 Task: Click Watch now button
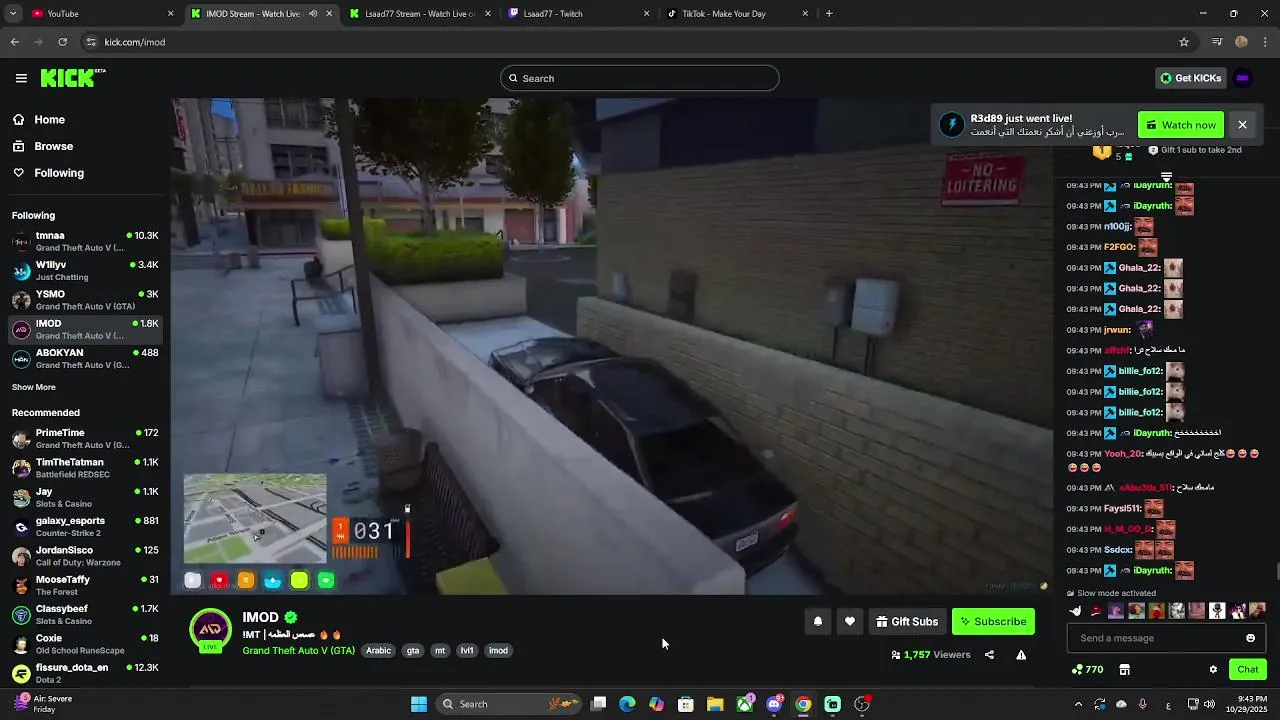click(1181, 125)
